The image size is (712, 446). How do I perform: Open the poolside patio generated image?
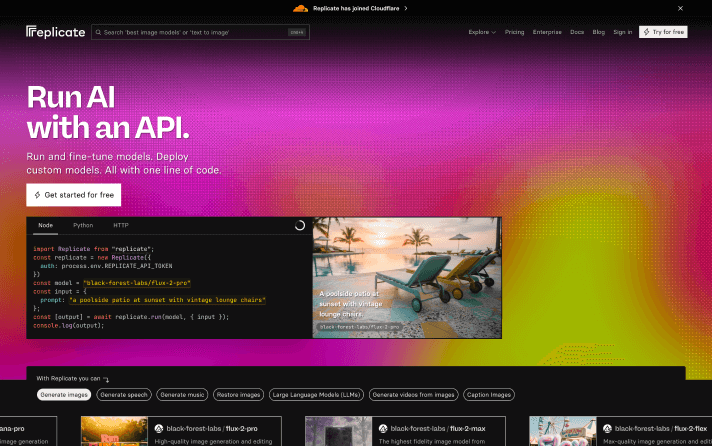(x=407, y=278)
